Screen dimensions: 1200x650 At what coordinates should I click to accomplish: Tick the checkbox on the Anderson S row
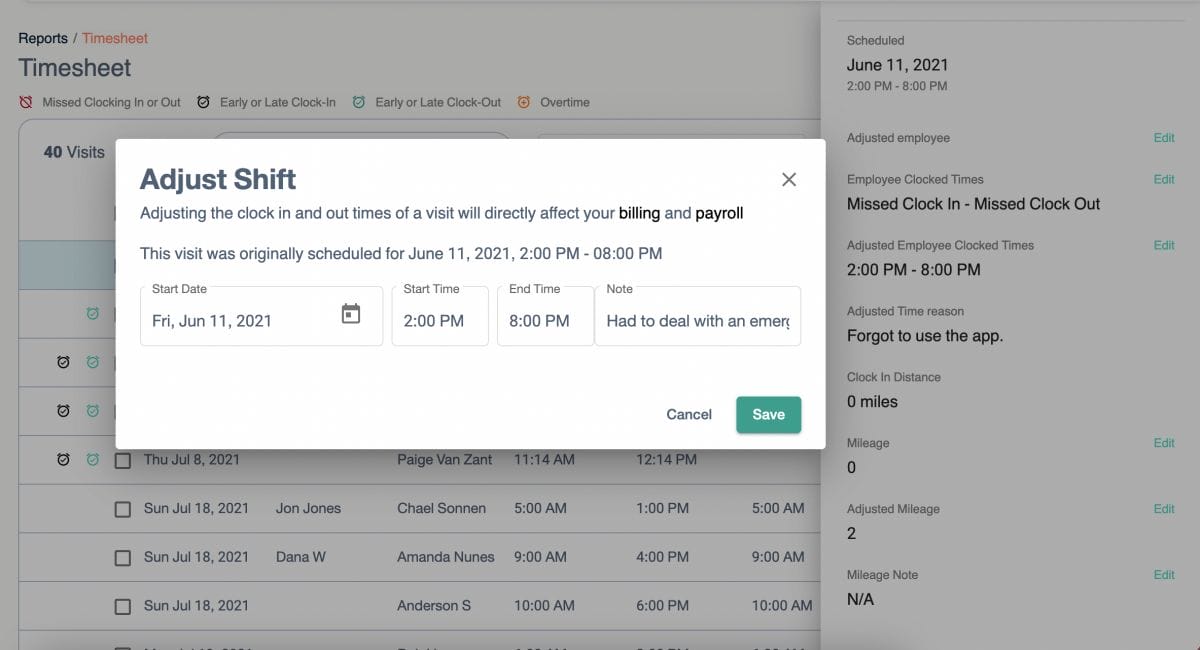123,605
